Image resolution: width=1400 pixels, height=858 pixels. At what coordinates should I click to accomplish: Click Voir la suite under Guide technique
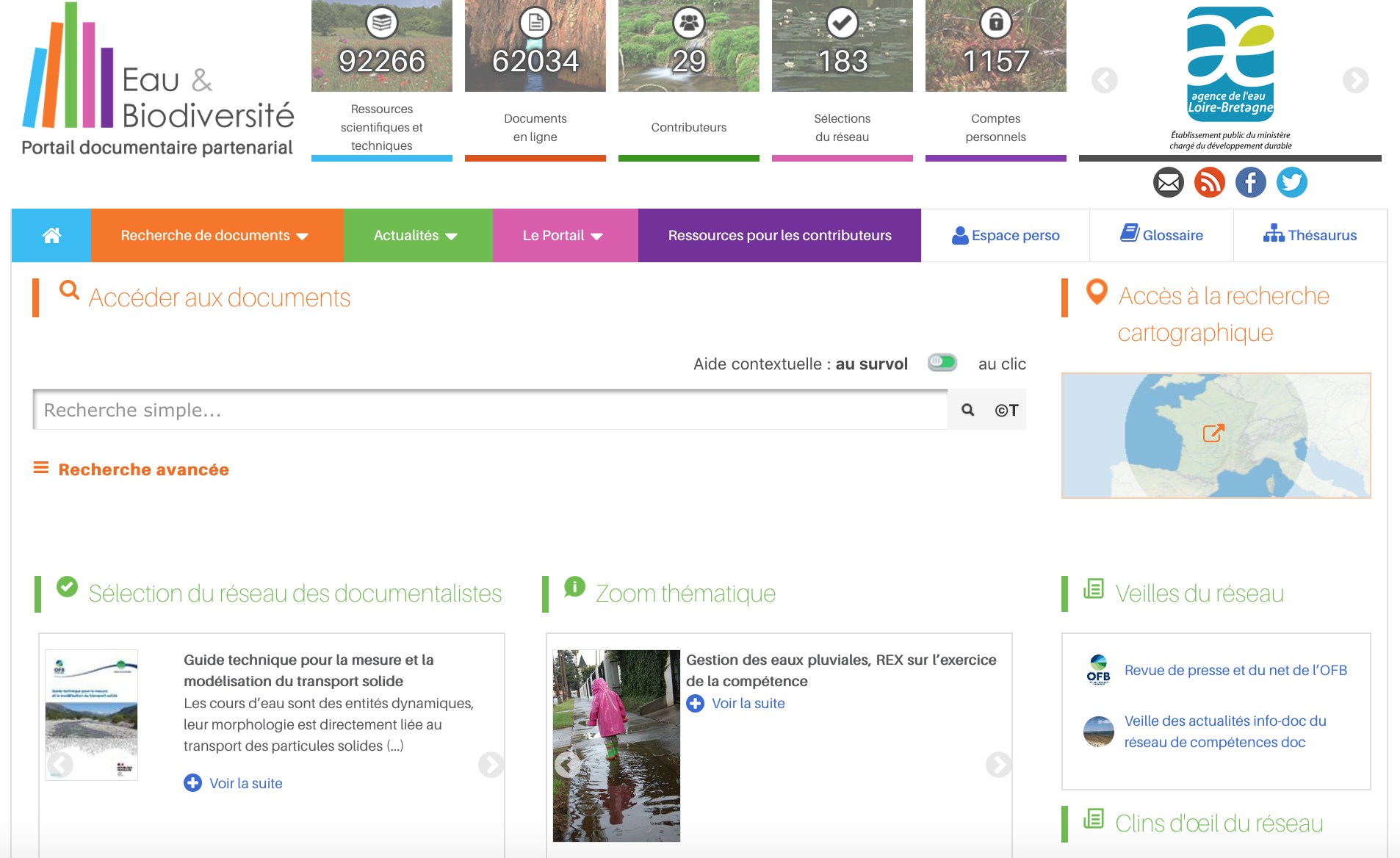245,783
